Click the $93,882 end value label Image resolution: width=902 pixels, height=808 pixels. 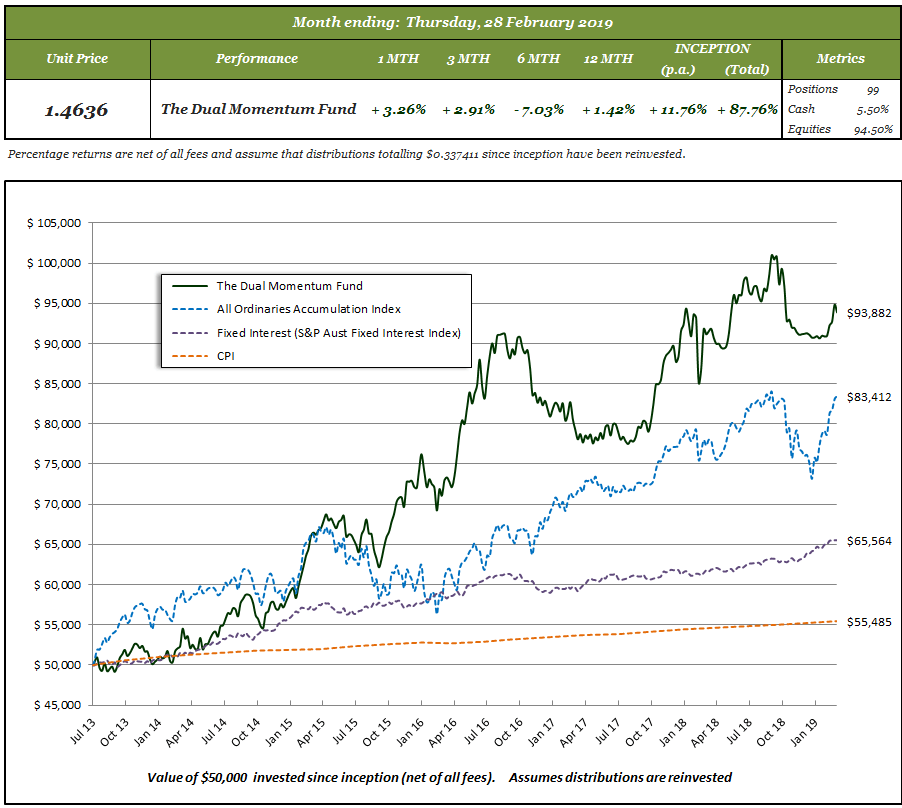tap(867, 313)
